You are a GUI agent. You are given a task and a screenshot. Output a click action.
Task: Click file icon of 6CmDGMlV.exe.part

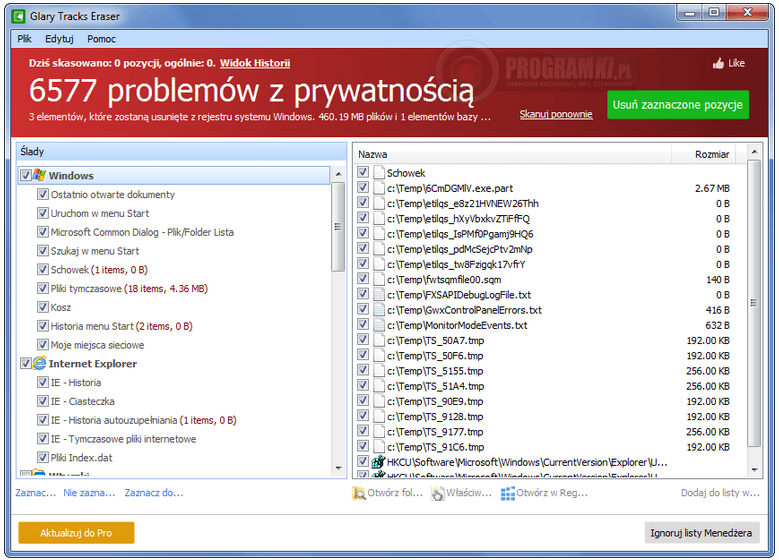pyautogui.click(x=379, y=188)
